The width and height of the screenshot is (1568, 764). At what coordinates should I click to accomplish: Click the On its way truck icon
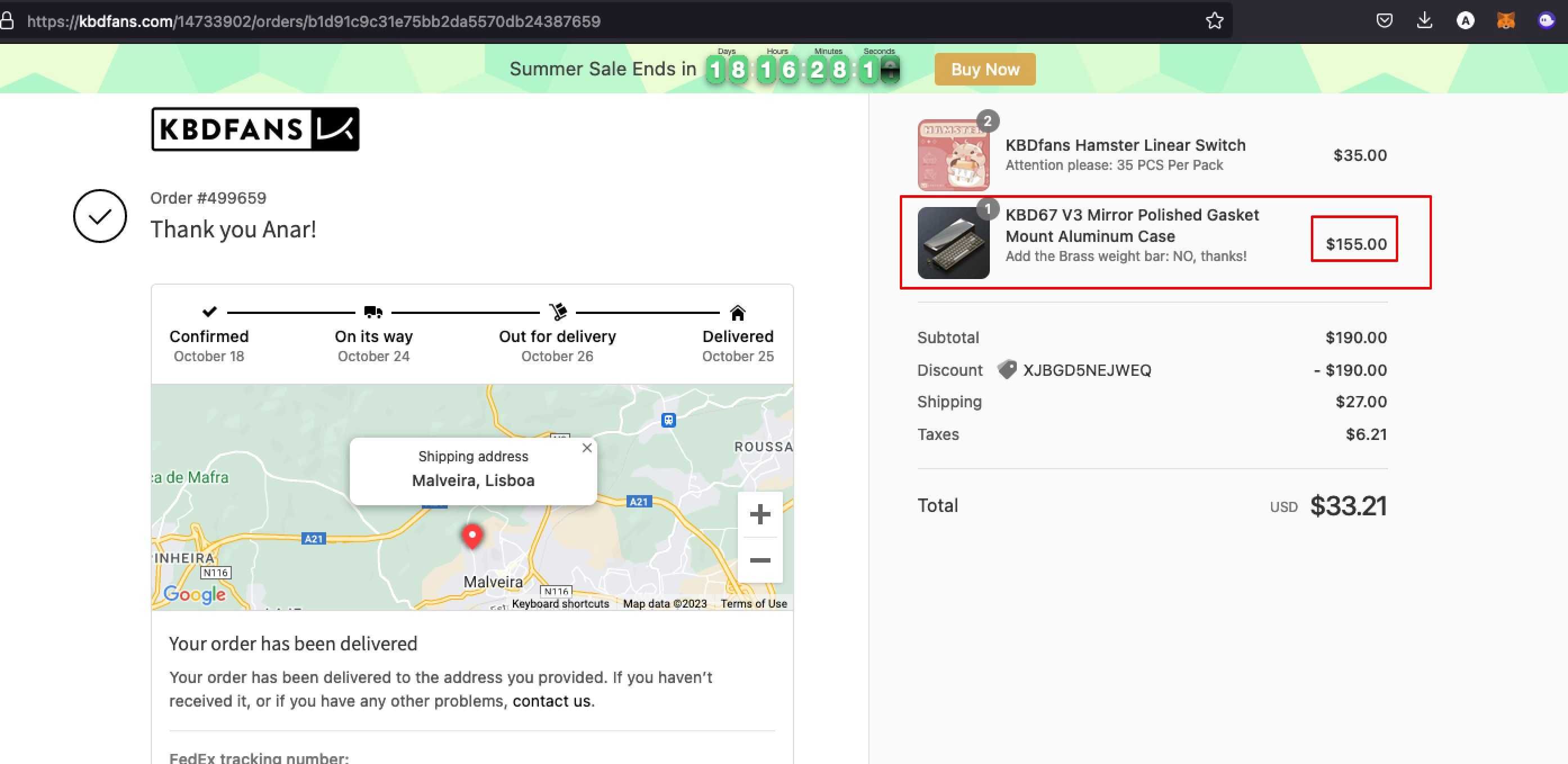[x=373, y=312]
